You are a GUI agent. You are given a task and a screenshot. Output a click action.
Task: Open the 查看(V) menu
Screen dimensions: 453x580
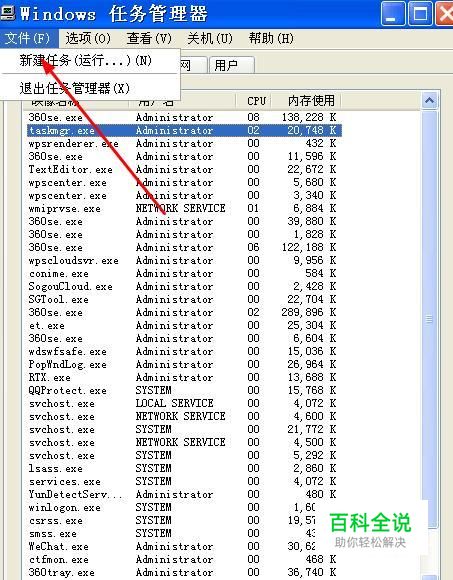coord(149,38)
